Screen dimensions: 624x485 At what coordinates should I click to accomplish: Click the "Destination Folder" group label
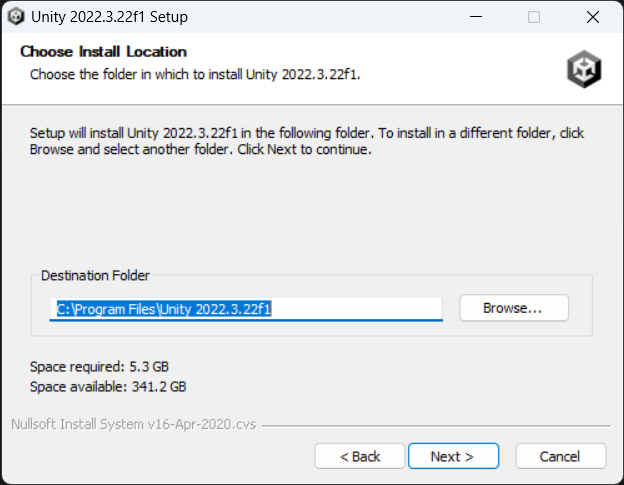(95, 275)
